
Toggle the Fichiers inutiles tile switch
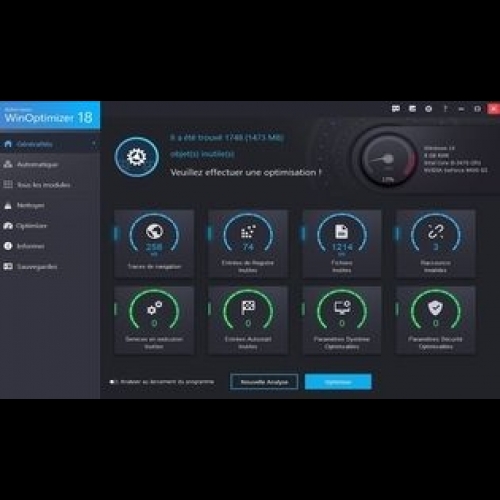point(303,233)
